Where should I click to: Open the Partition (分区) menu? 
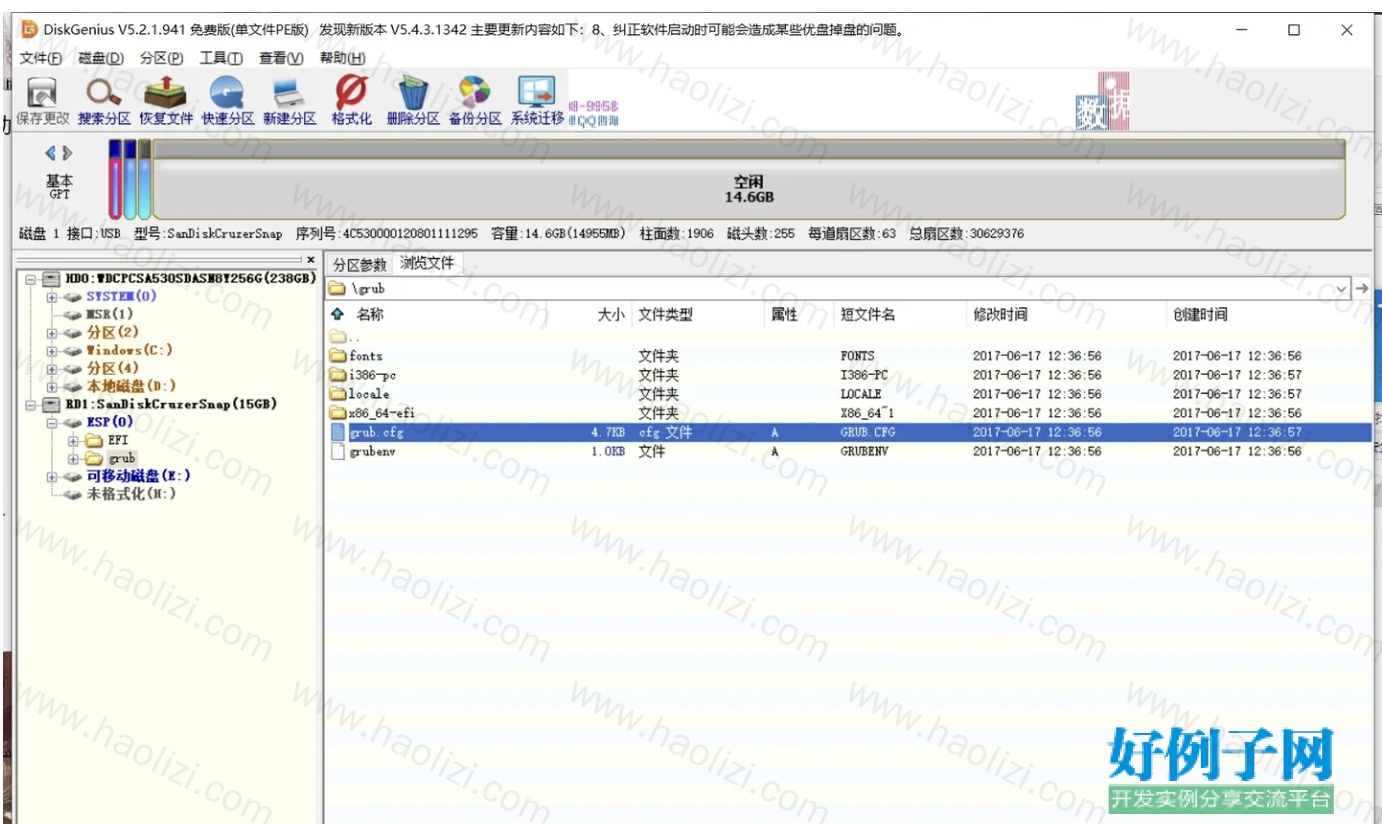tap(161, 58)
